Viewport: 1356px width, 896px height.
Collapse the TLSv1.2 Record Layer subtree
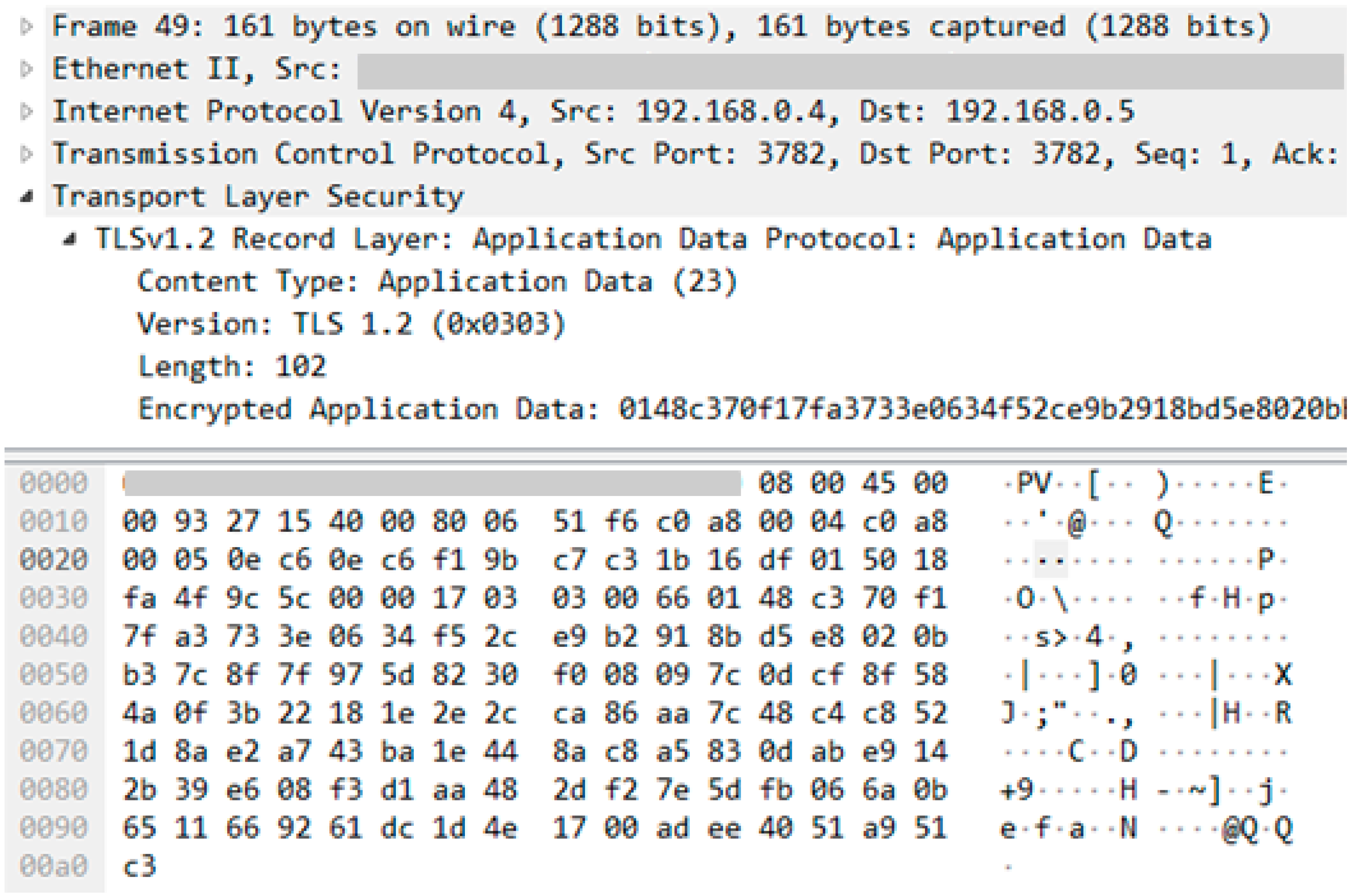coord(70,239)
